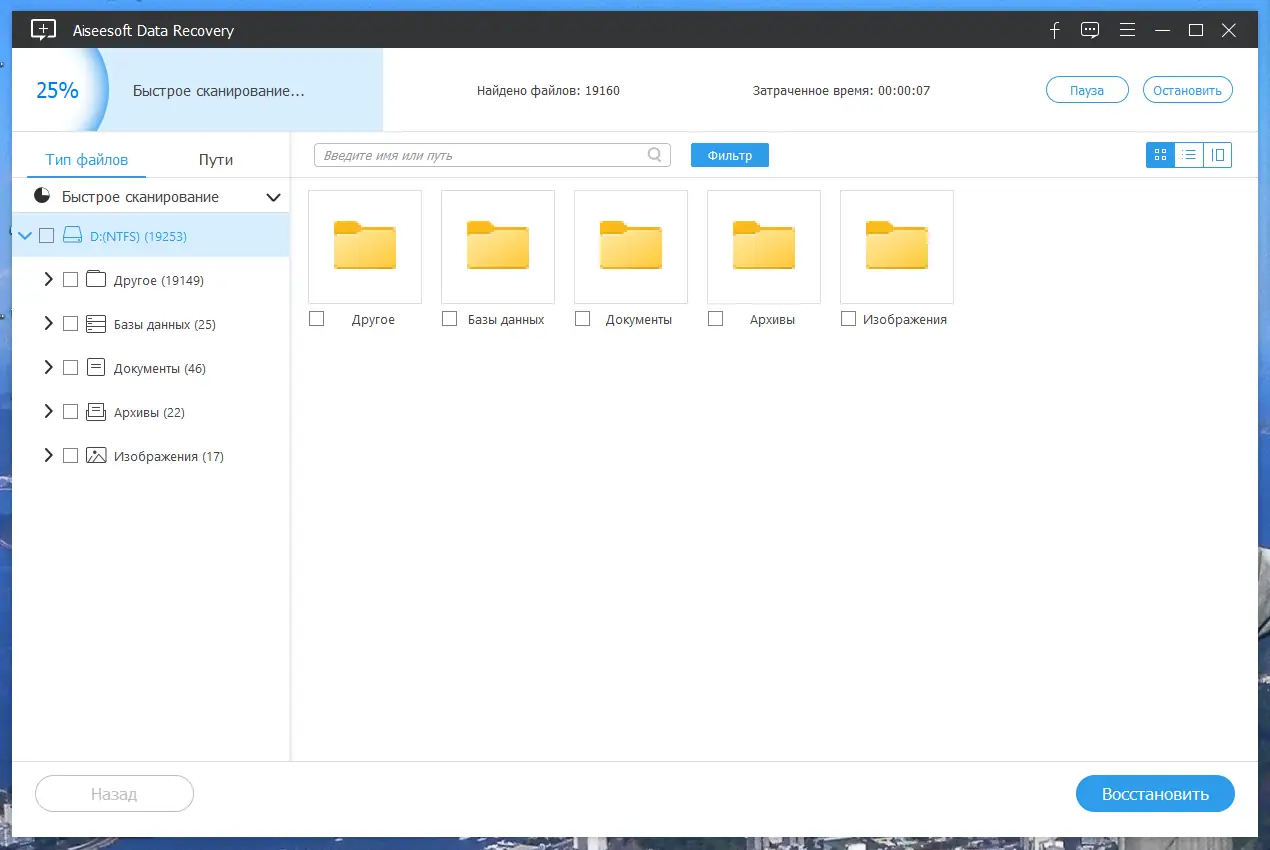Viewport: 1270px width, 850px height.
Task: Switch to thumbnail grid view
Action: (x=1160, y=155)
